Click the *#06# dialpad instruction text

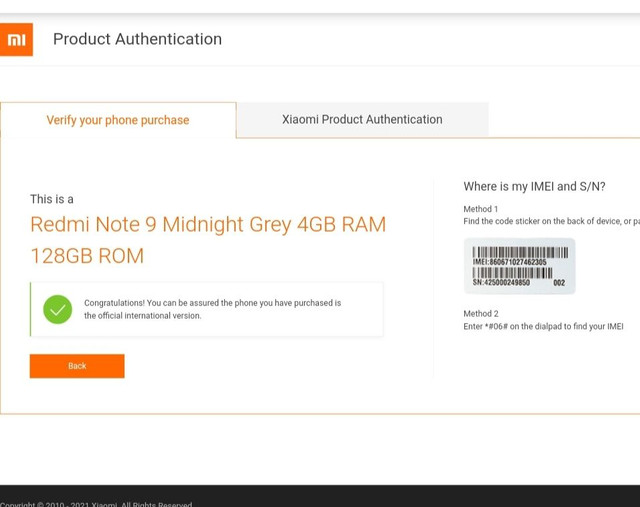pyautogui.click(x=543, y=326)
